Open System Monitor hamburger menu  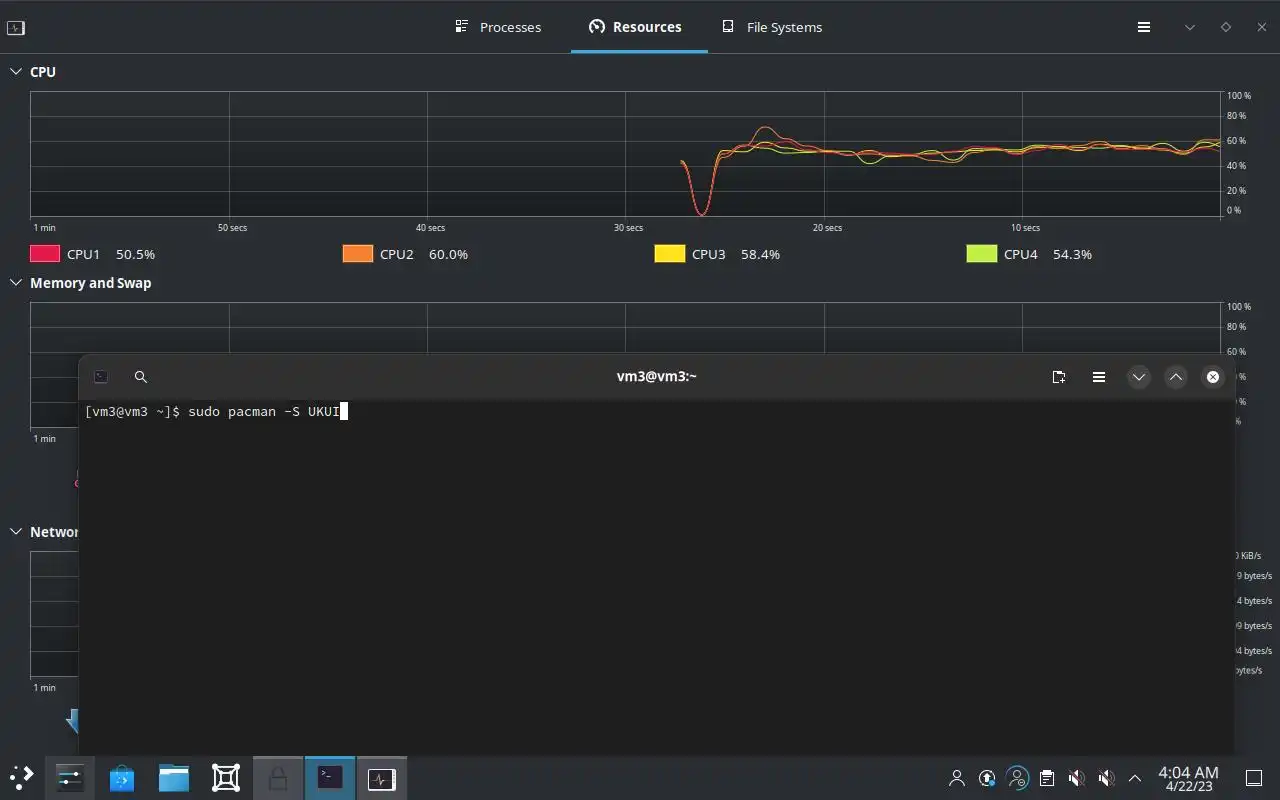click(1144, 27)
